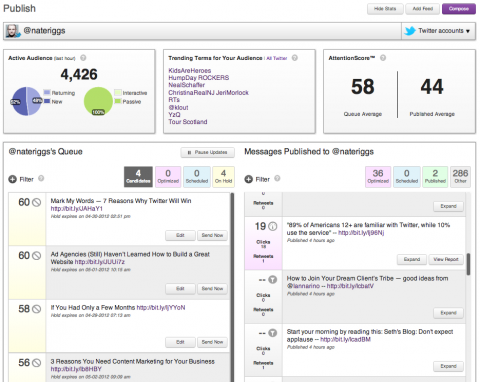480x382 pixels.
Task: Click the help icon beside AttentionScore
Action: pyautogui.click(x=383, y=58)
